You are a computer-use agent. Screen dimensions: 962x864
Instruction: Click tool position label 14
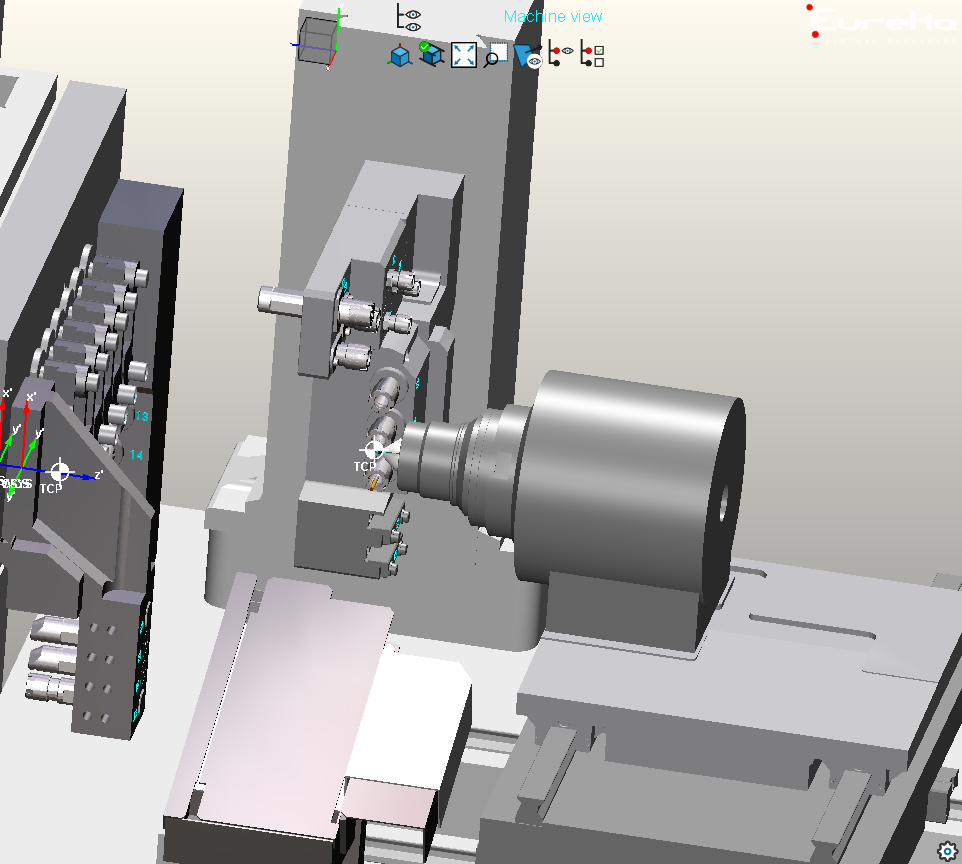pos(136,455)
